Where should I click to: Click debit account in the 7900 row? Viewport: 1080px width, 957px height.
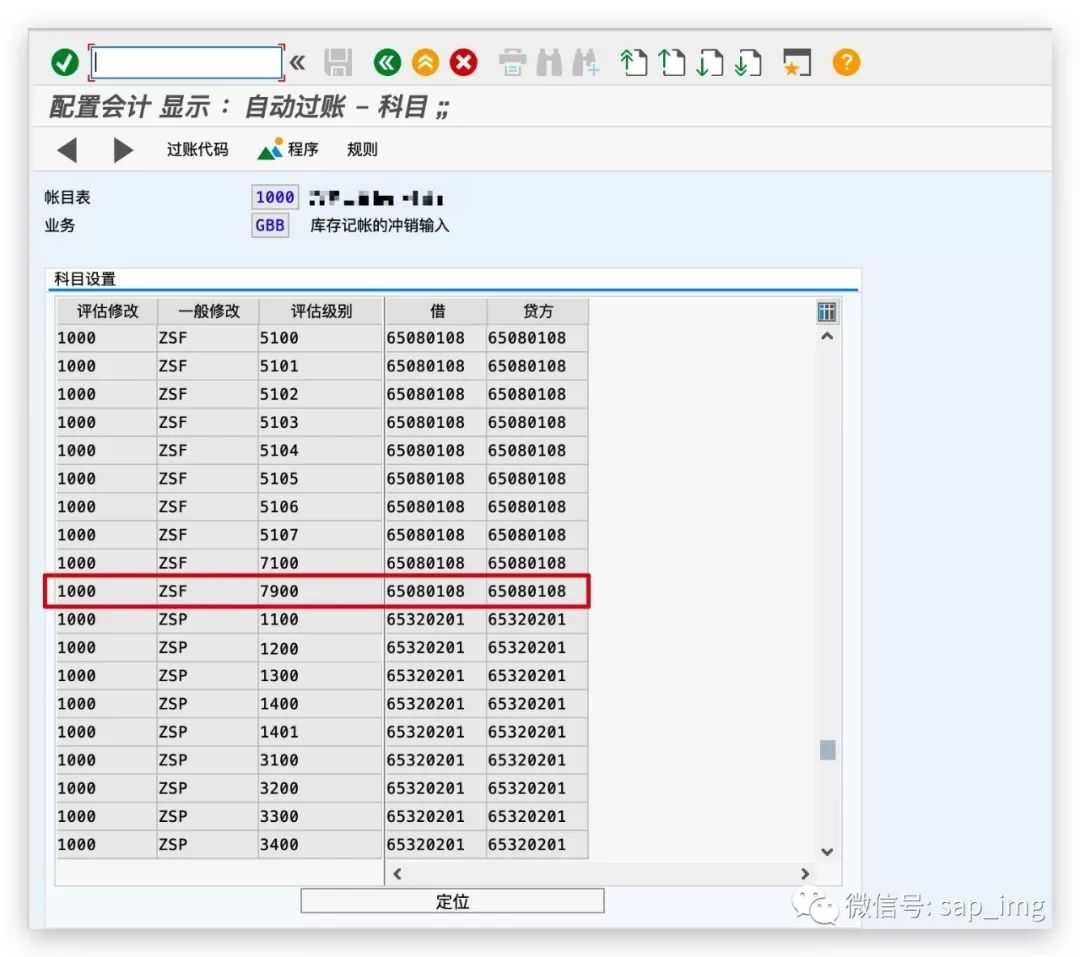(436, 591)
